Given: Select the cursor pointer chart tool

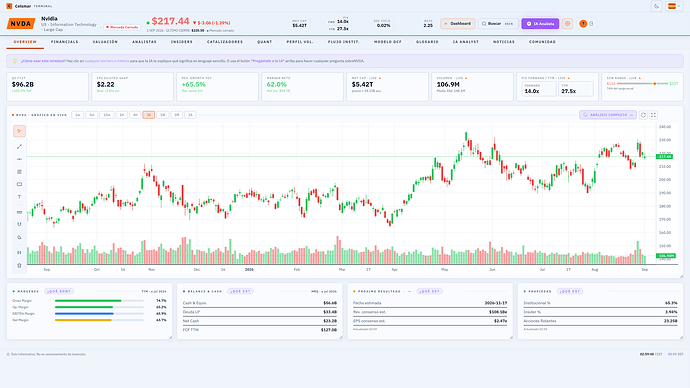Looking at the screenshot, I should [19, 131].
